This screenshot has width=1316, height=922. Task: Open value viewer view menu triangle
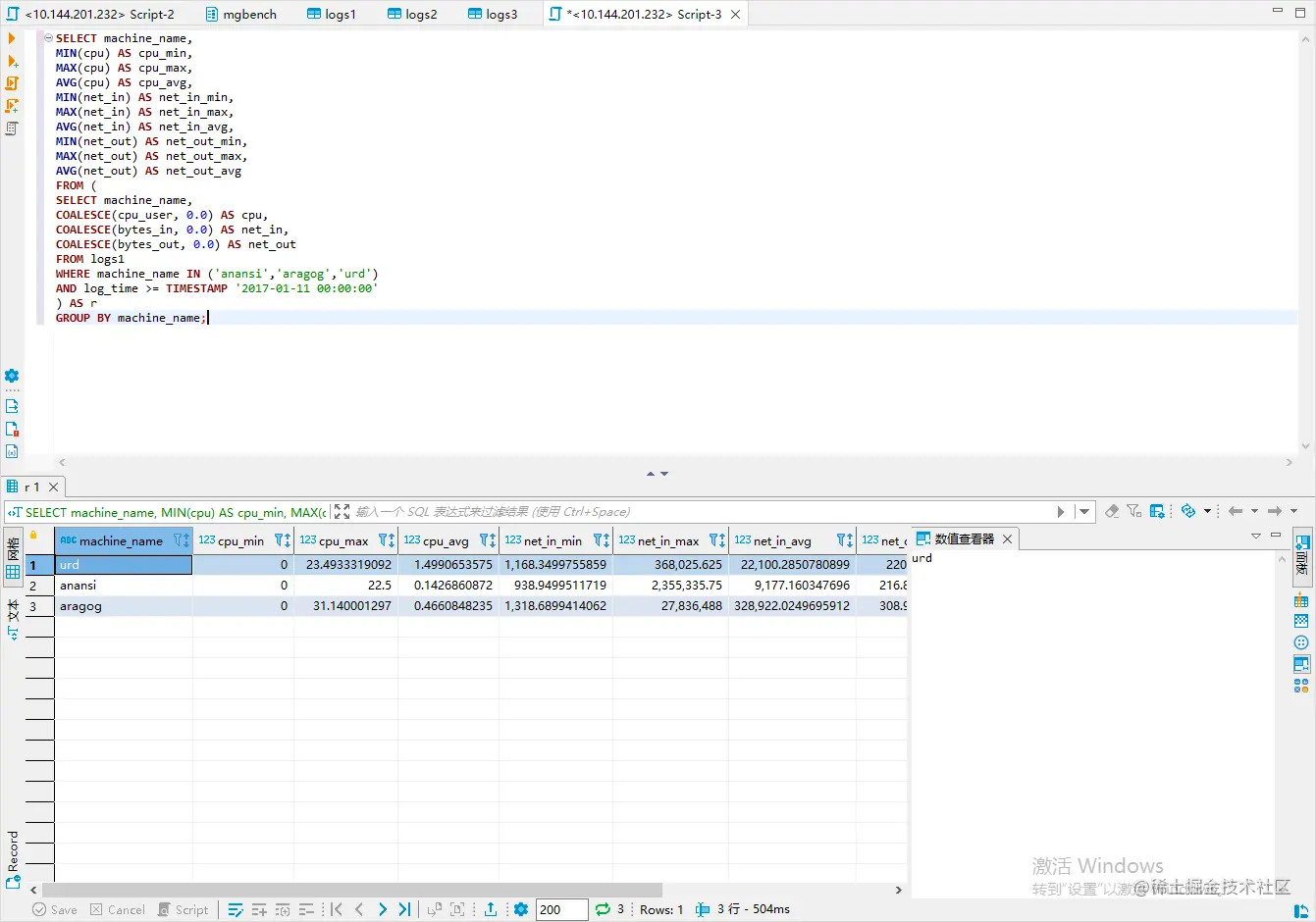[x=1255, y=536]
